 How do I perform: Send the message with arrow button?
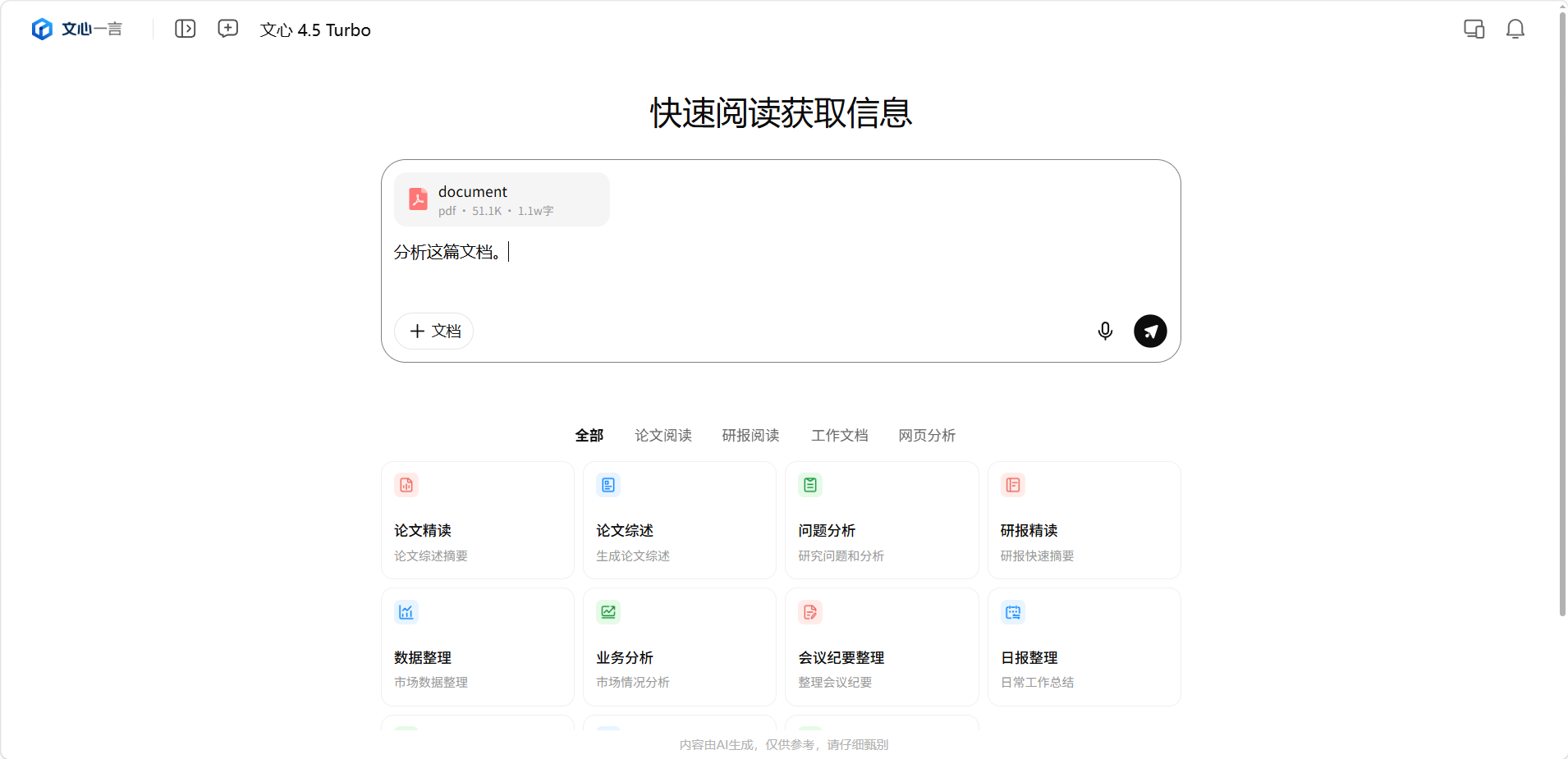pyautogui.click(x=1150, y=331)
